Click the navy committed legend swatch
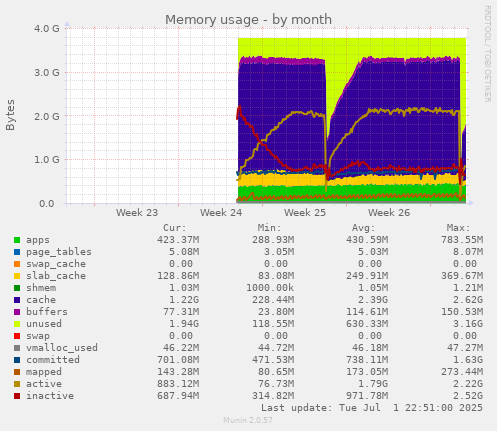 click(x=17, y=360)
